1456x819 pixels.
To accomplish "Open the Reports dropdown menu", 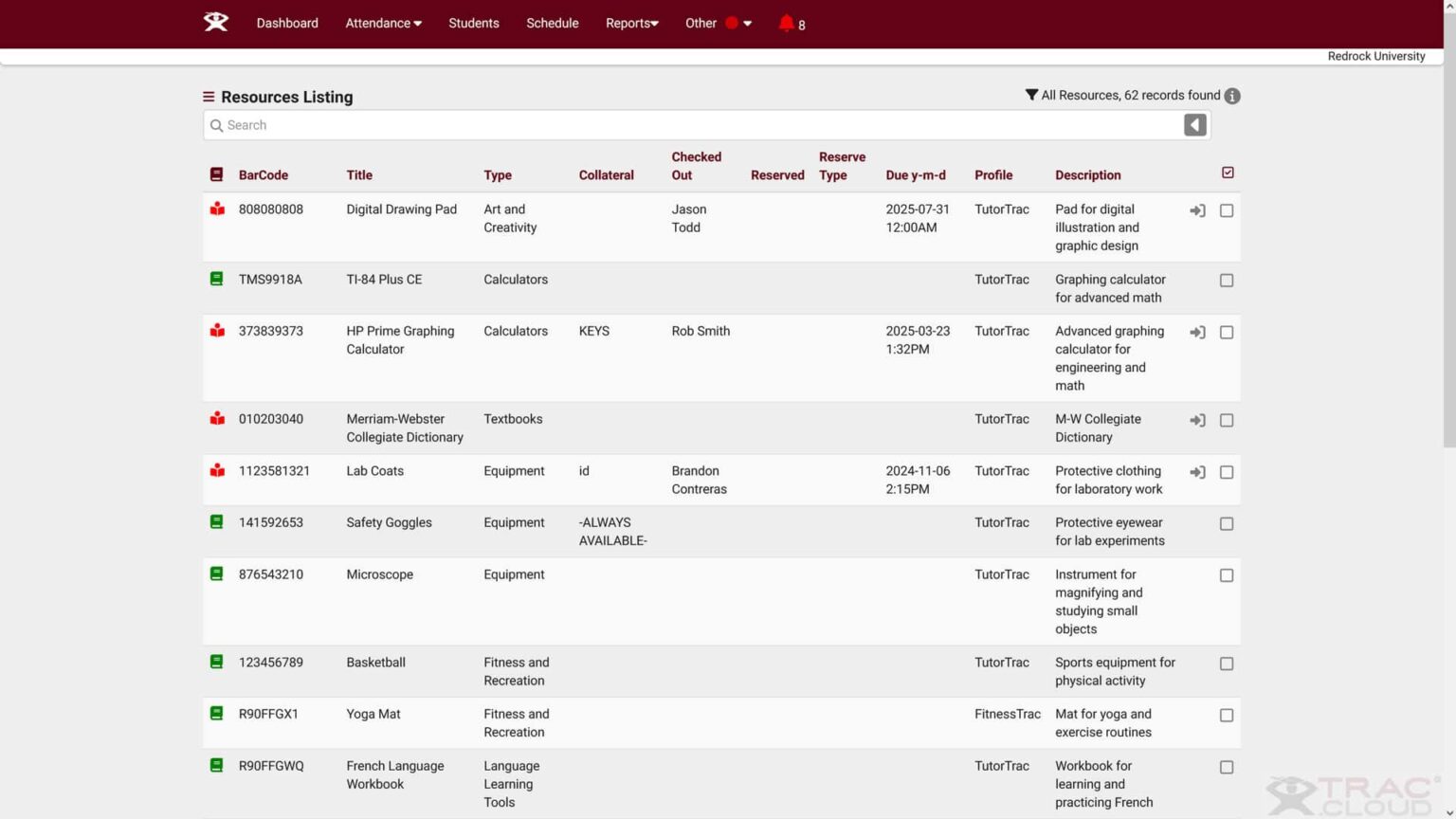I will tap(631, 23).
